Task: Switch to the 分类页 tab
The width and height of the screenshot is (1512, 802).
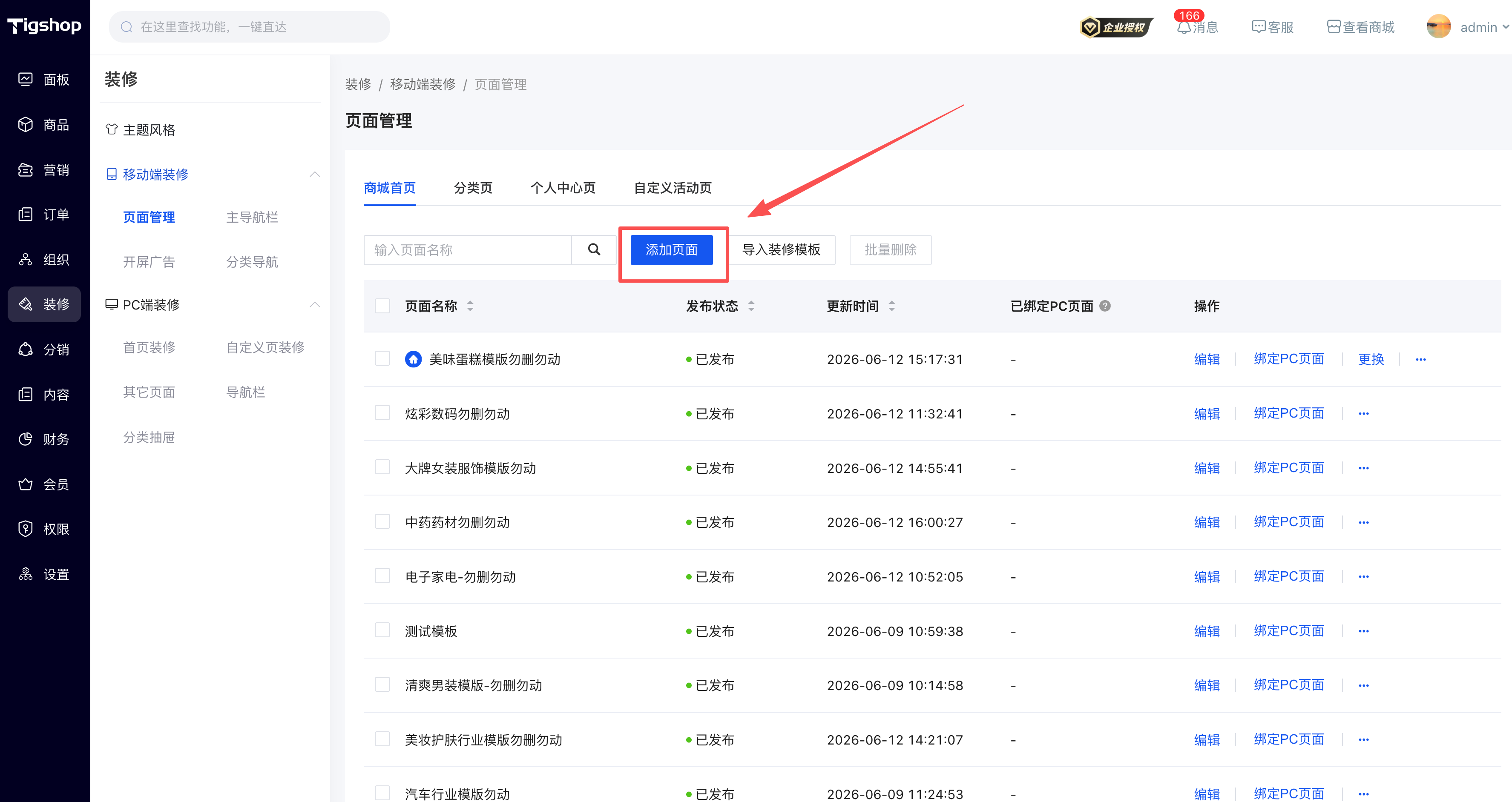Action: coord(473,188)
